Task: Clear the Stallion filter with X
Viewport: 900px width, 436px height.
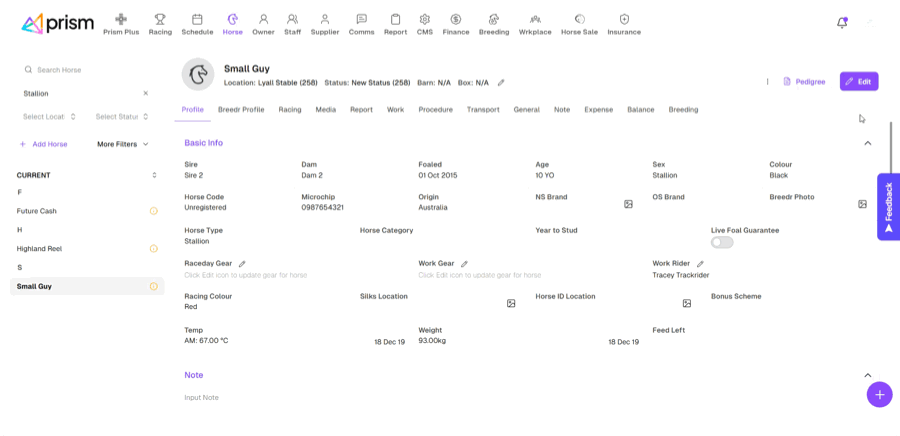Action: coord(145,93)
